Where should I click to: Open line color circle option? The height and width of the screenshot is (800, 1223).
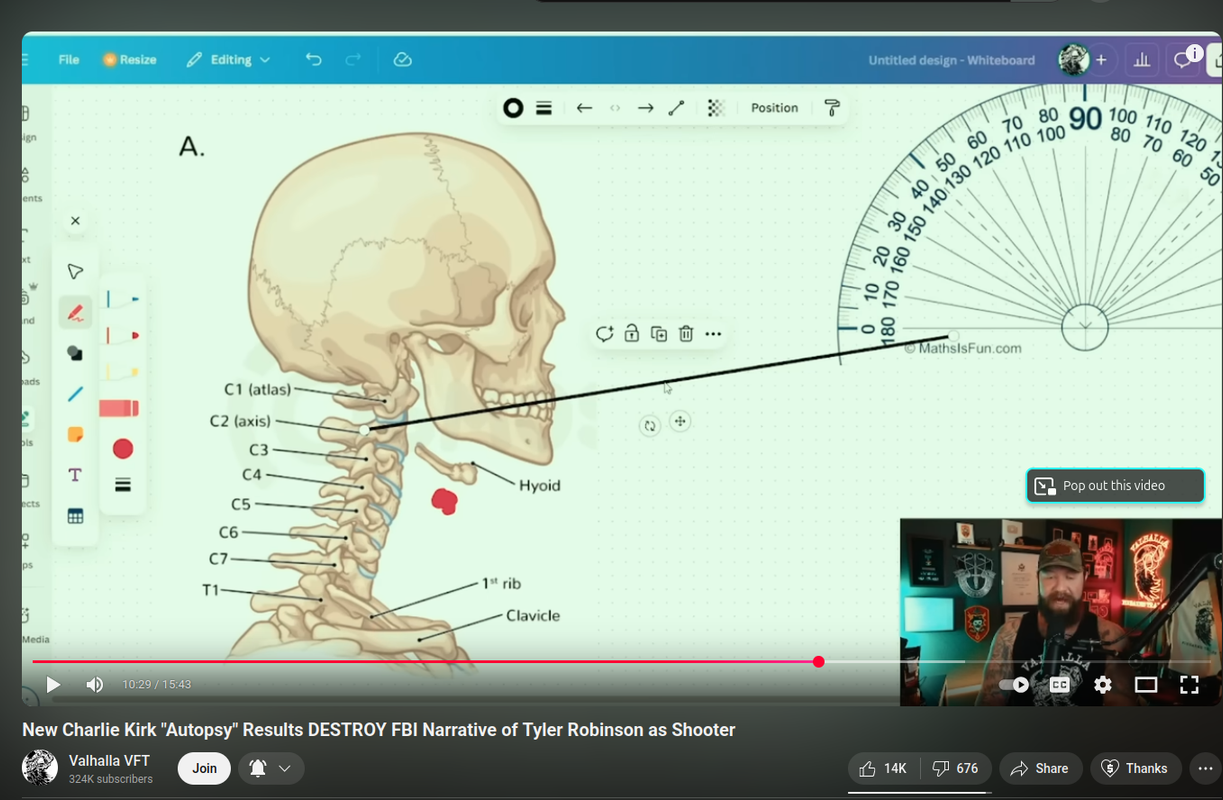click(x=513, y=108)
